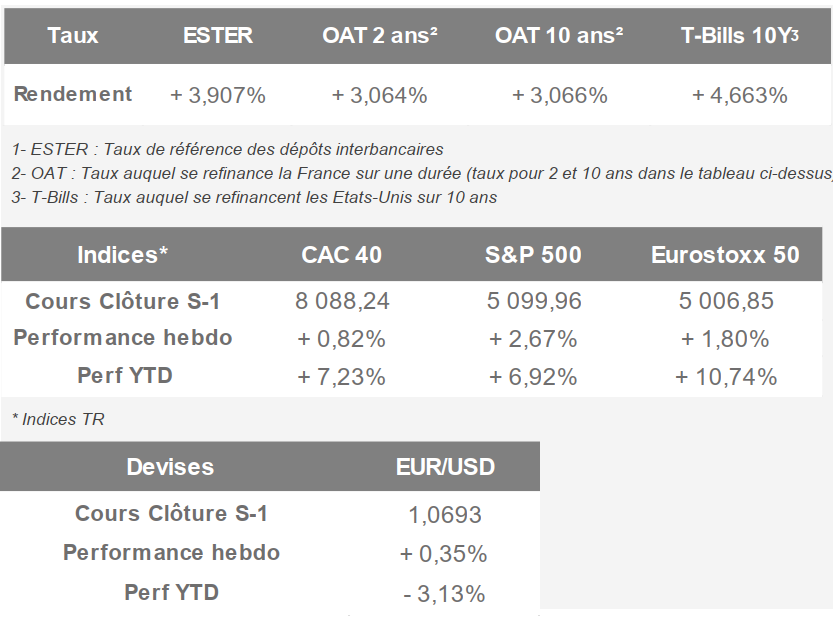833x629 pixels.
Task: Click the OAT 10 ans header
Action: [559, 36]
